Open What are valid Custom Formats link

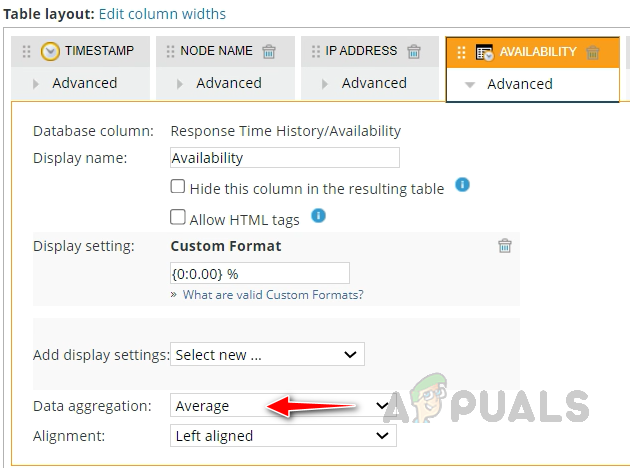[x=273, y=295]
